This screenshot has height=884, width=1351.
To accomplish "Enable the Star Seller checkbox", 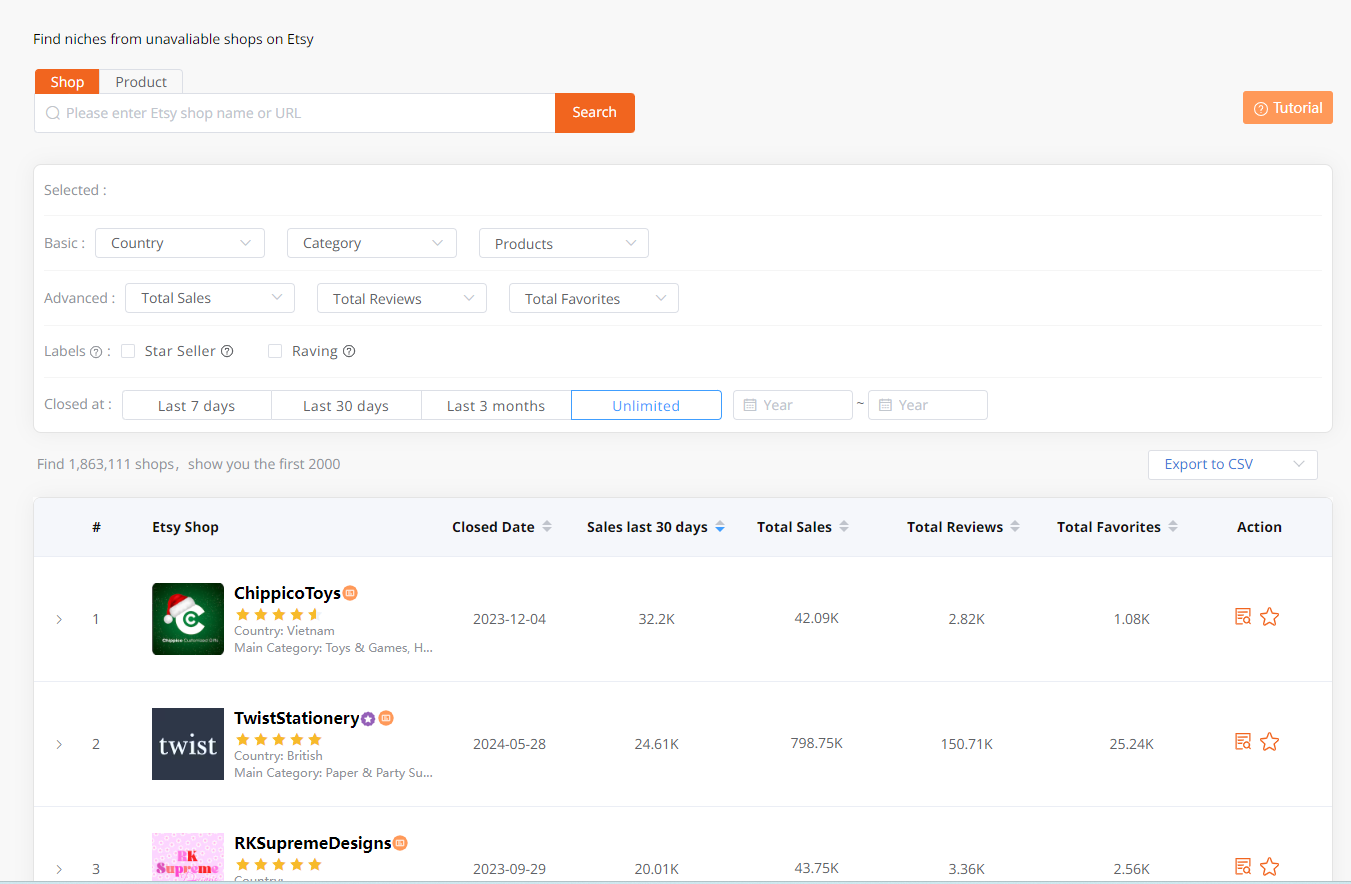I will 128,351.
